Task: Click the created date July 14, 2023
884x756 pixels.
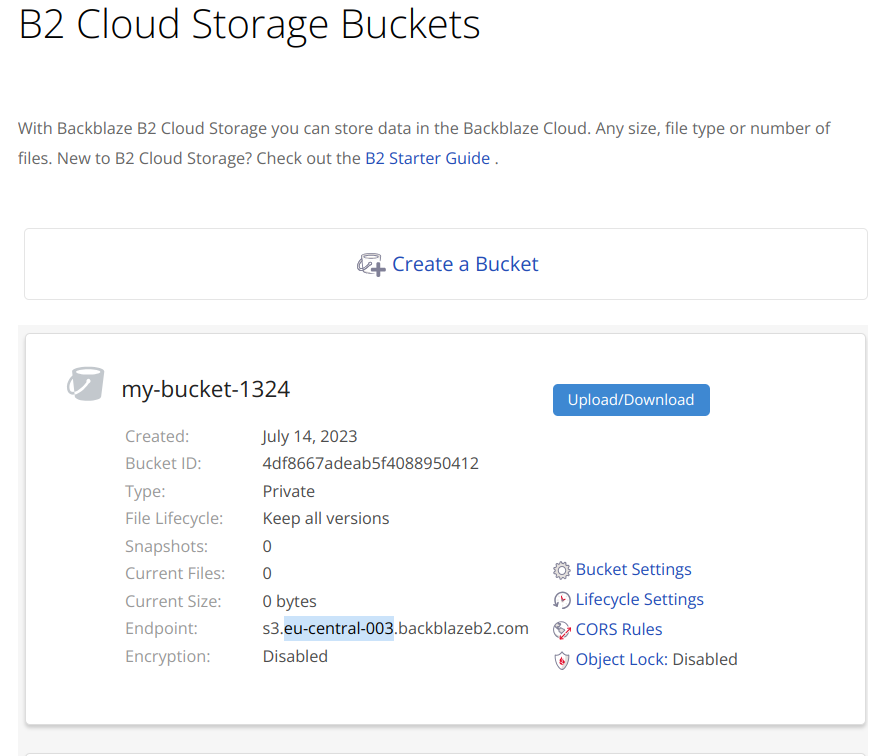Action: (310, 436)
